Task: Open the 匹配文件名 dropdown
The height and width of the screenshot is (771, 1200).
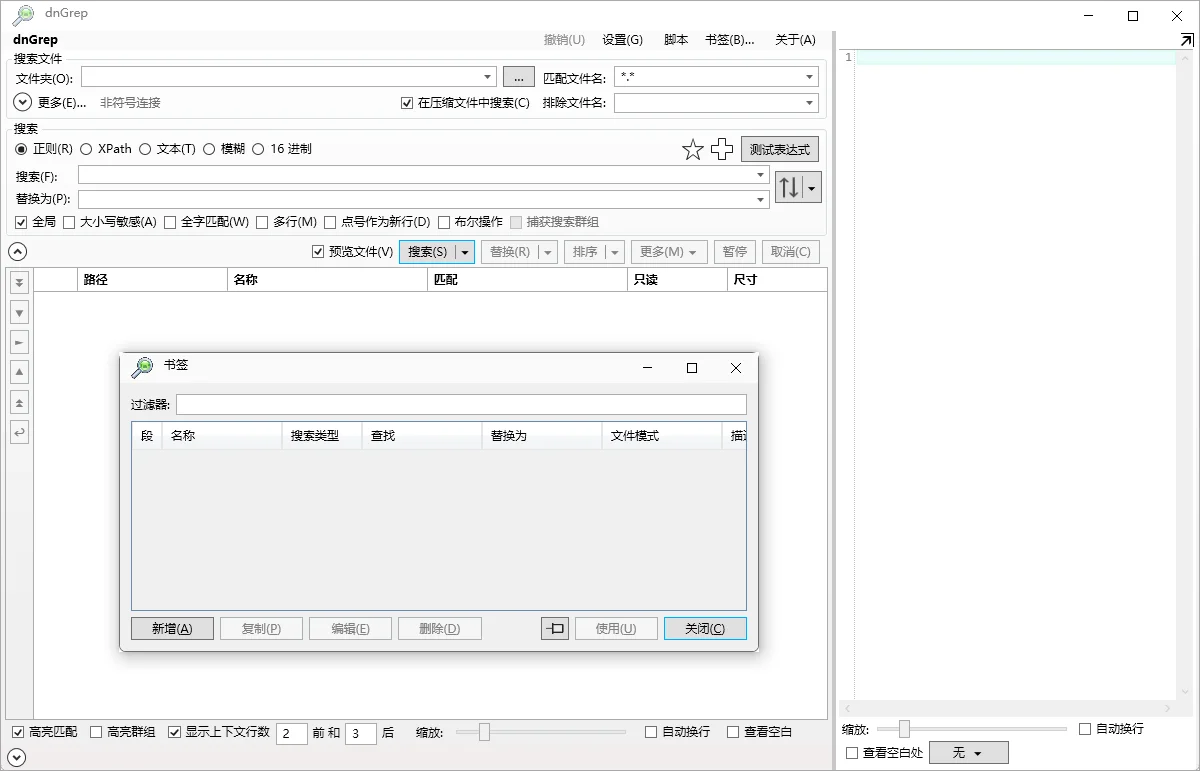Action: (809, 77)
